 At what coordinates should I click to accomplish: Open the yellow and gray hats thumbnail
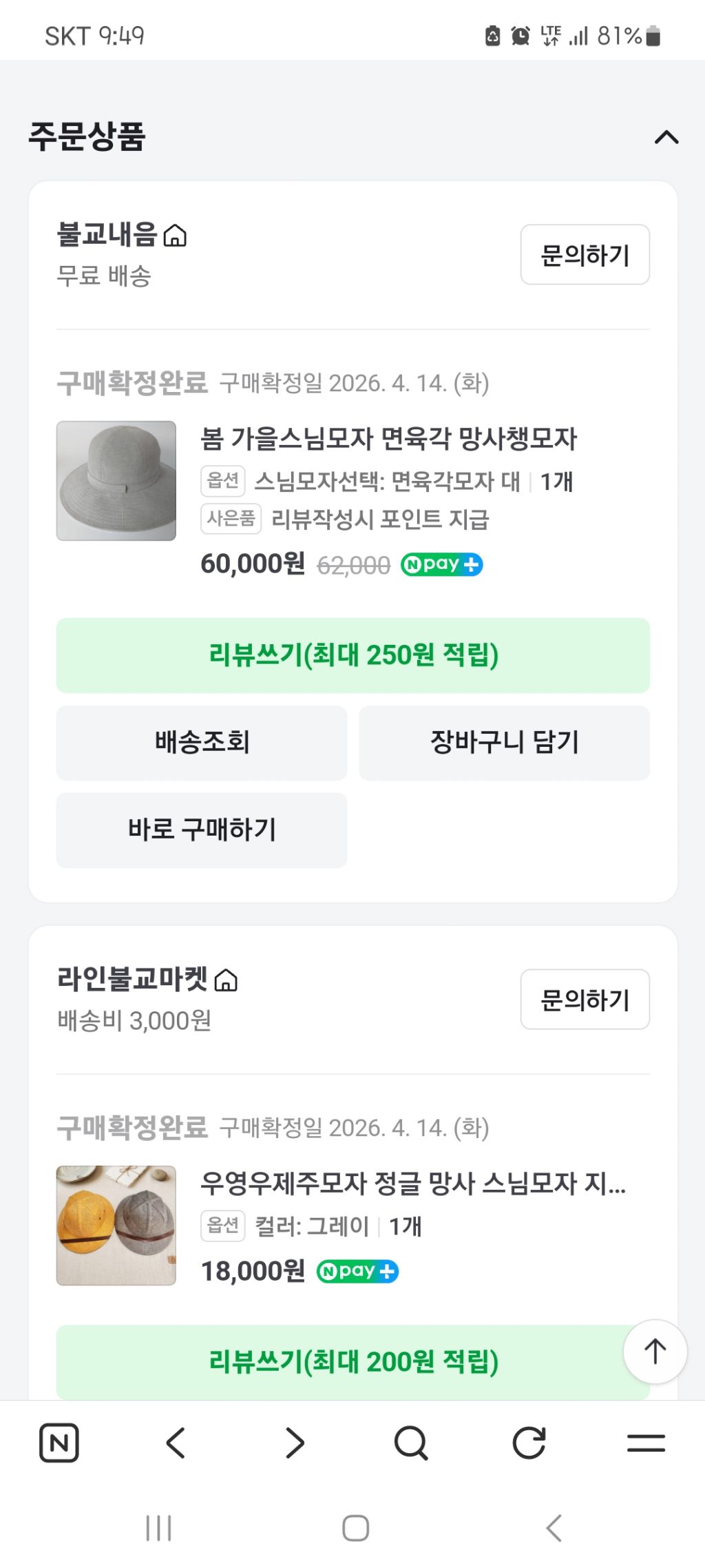coord(116,1226)
